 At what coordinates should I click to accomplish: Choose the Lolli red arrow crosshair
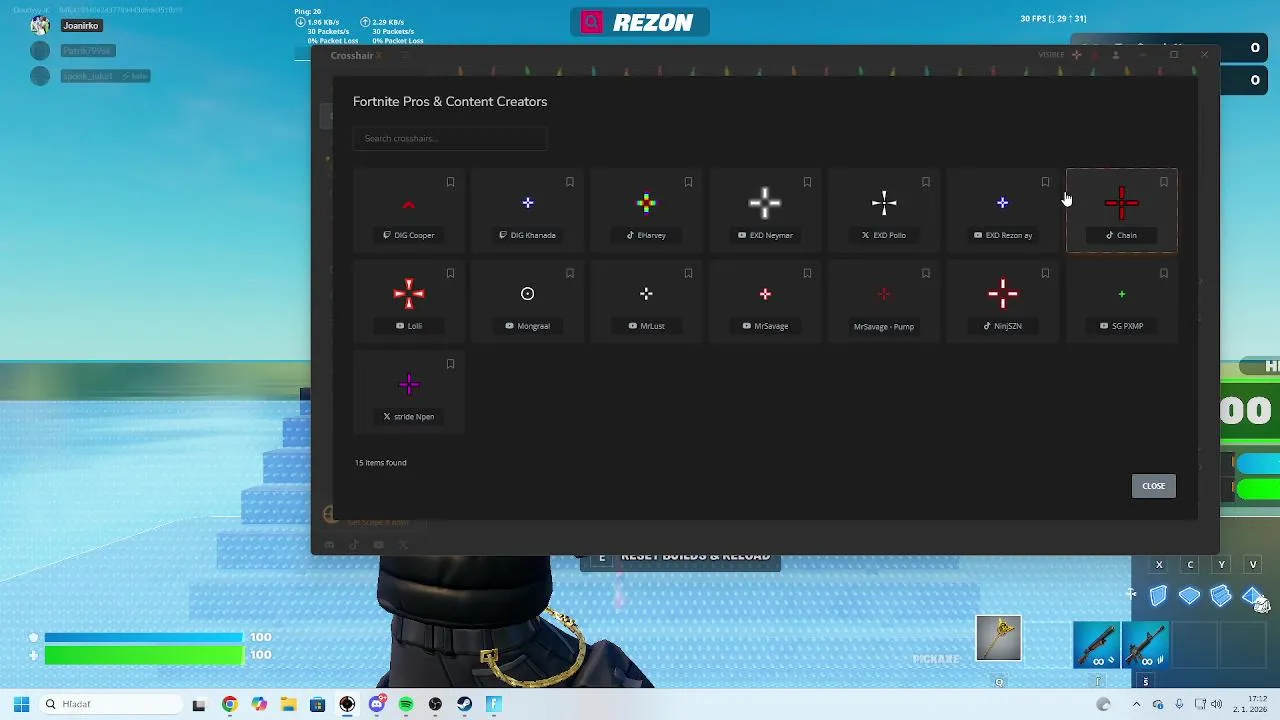[x=408, y=293]
